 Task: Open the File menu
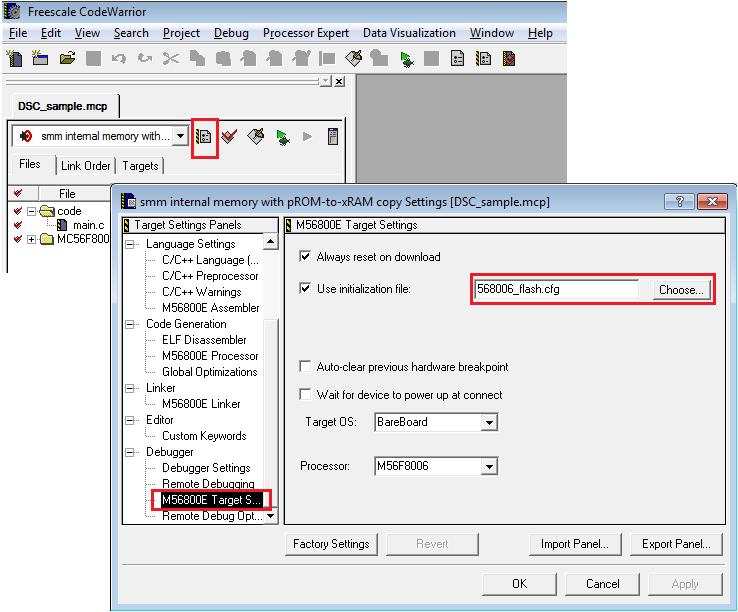tap(18, 33)
